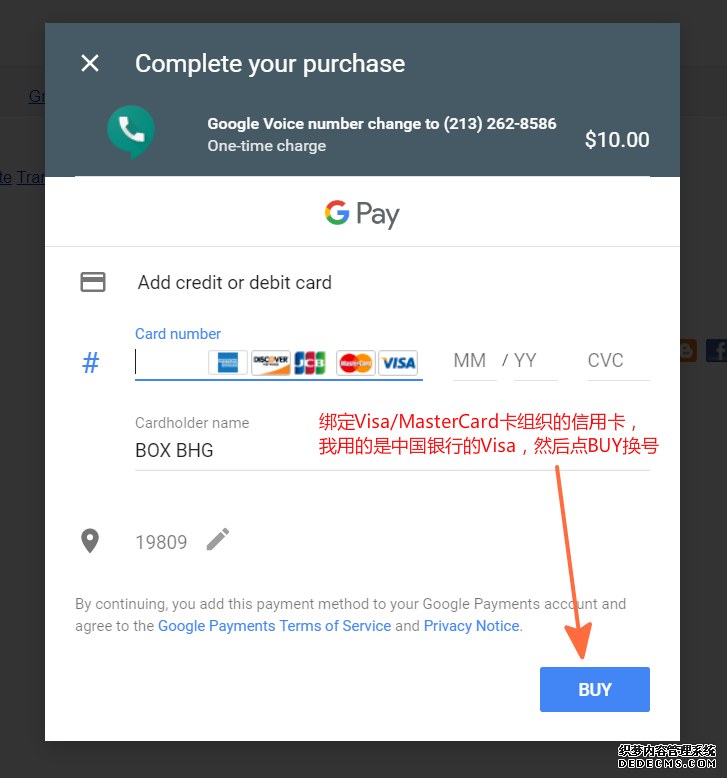Click the location pin icon
The image size is (727, 778).
[90, 541]
